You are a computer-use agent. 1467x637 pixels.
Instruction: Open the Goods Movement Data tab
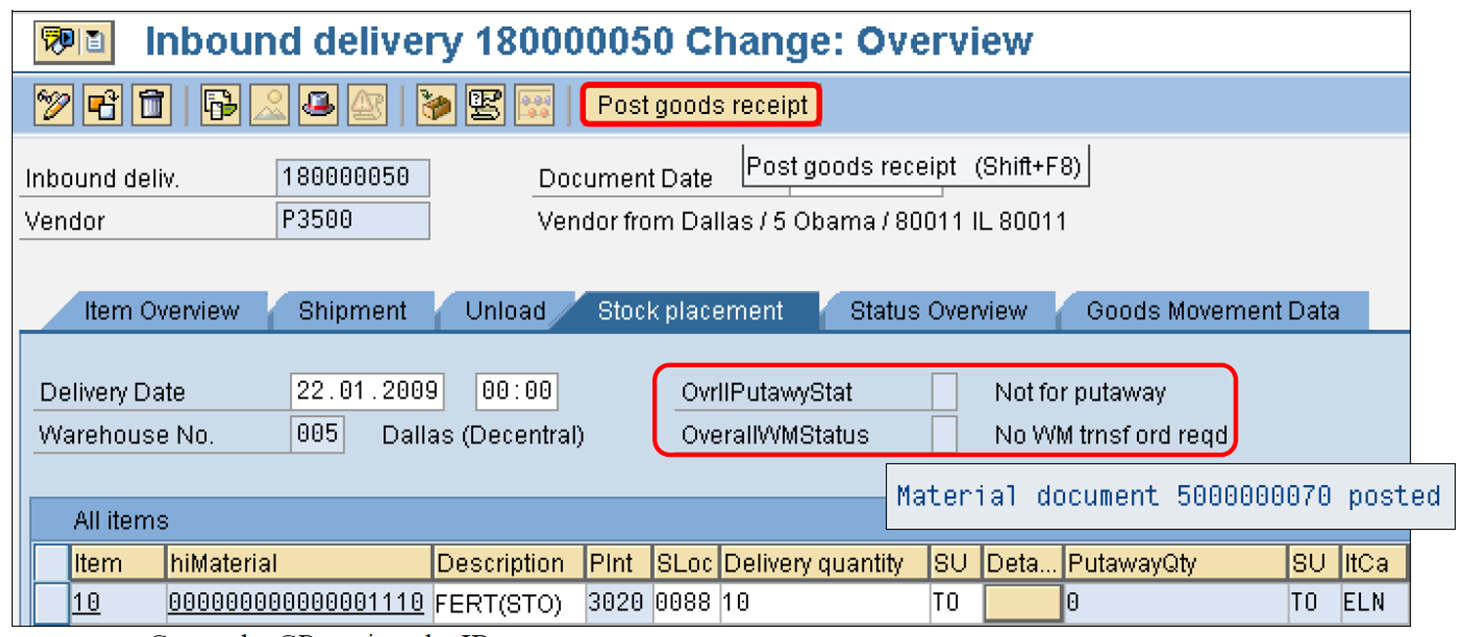(1213, 311)
